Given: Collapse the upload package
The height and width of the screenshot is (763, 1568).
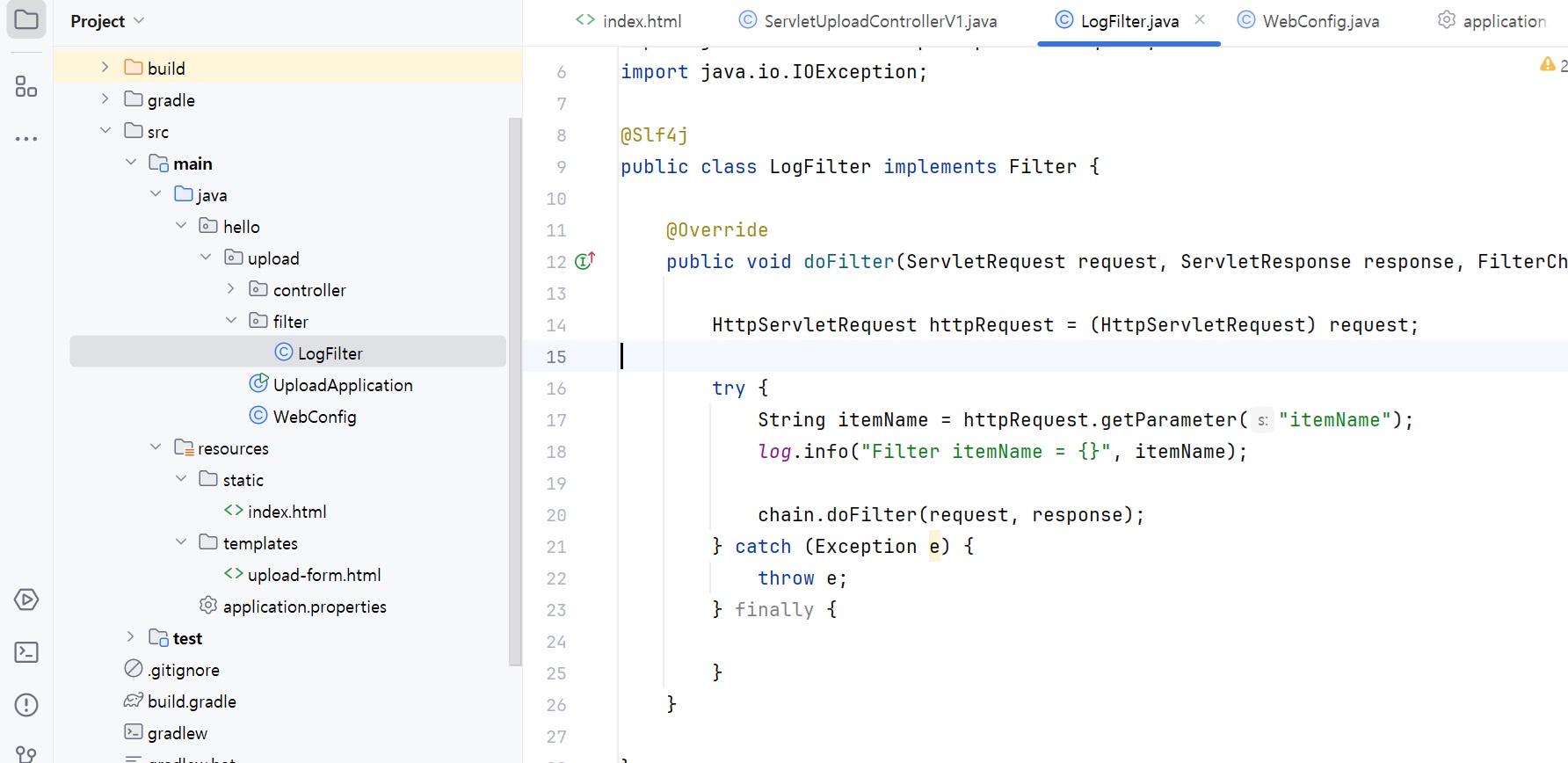Looking at the screenshot, I should tap(206, 258).
